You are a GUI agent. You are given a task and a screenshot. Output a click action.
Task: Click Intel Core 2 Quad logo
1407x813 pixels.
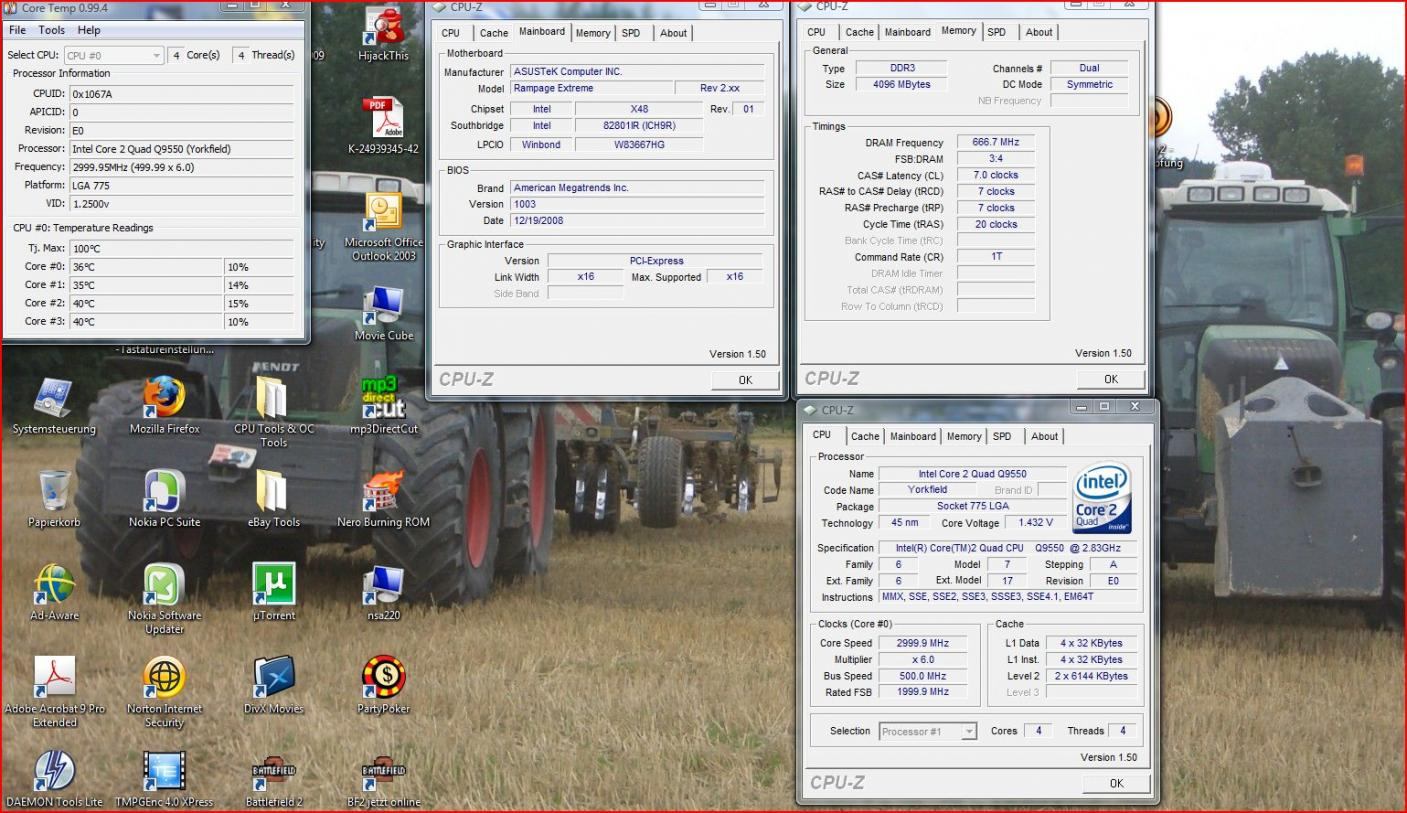(1102, 498)
